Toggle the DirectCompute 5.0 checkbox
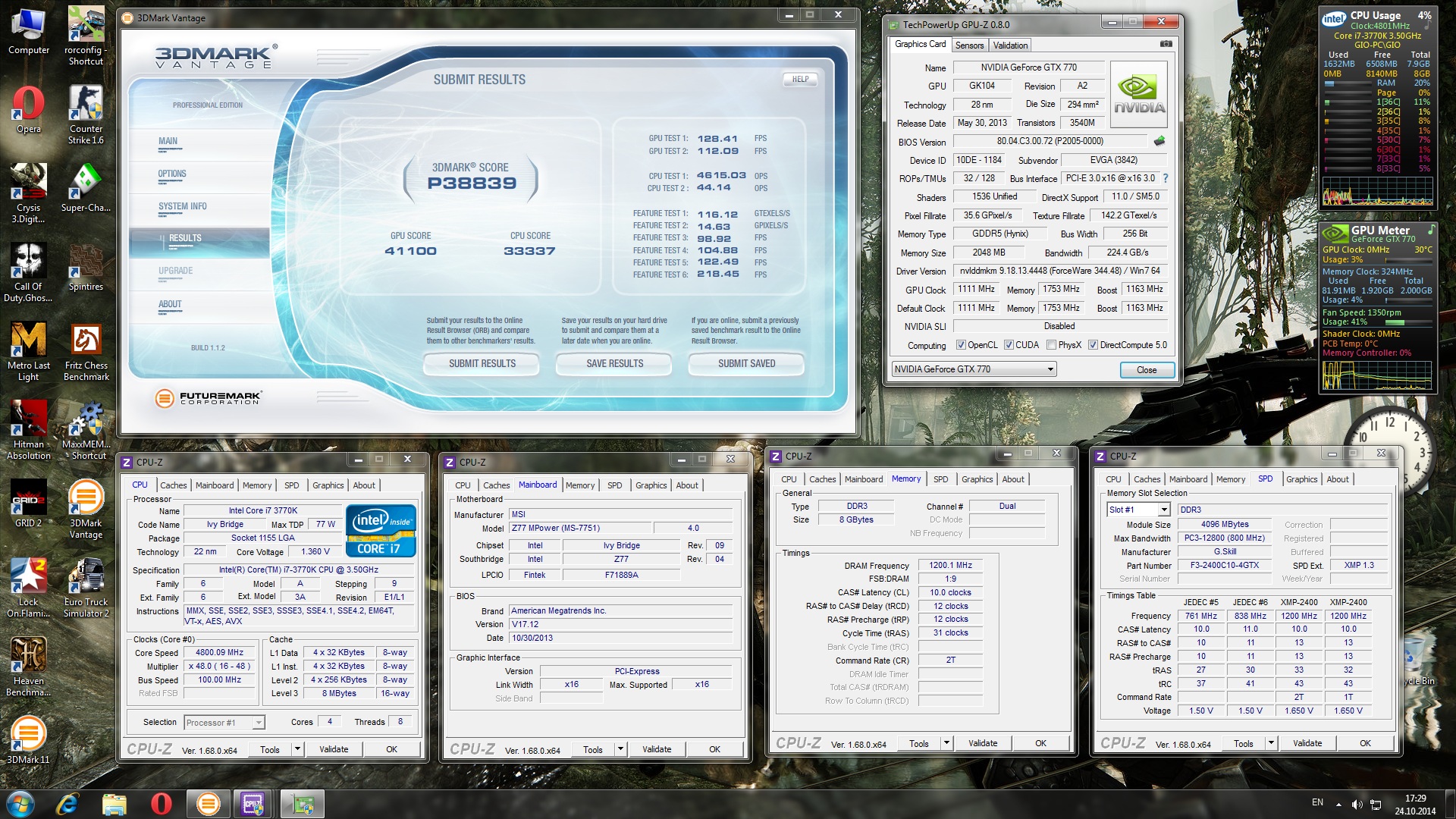The height and width of the screenshot is (819, 1456). 1093,345
